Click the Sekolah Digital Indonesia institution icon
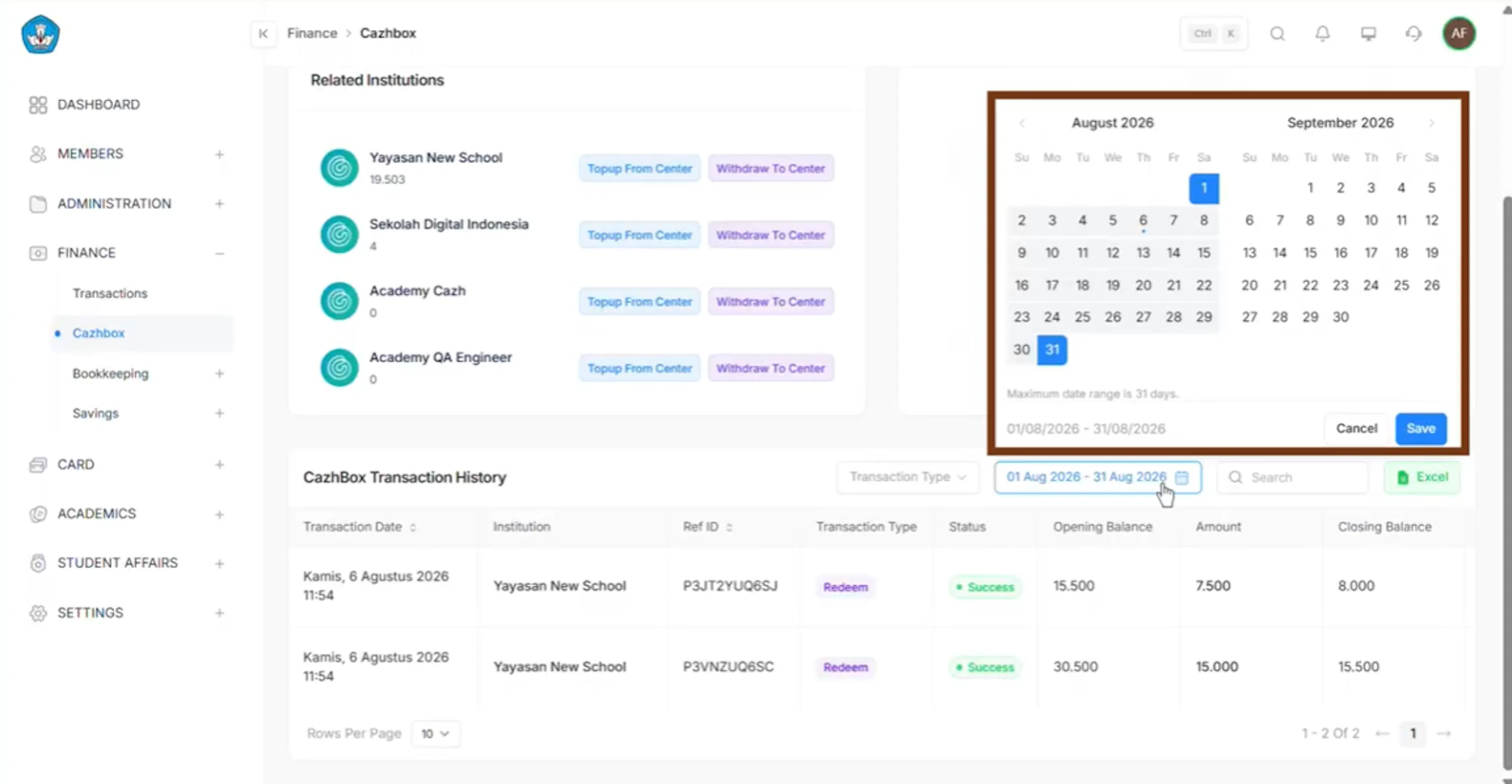This screenshot has width=1512, height=784. click(339, 235)
